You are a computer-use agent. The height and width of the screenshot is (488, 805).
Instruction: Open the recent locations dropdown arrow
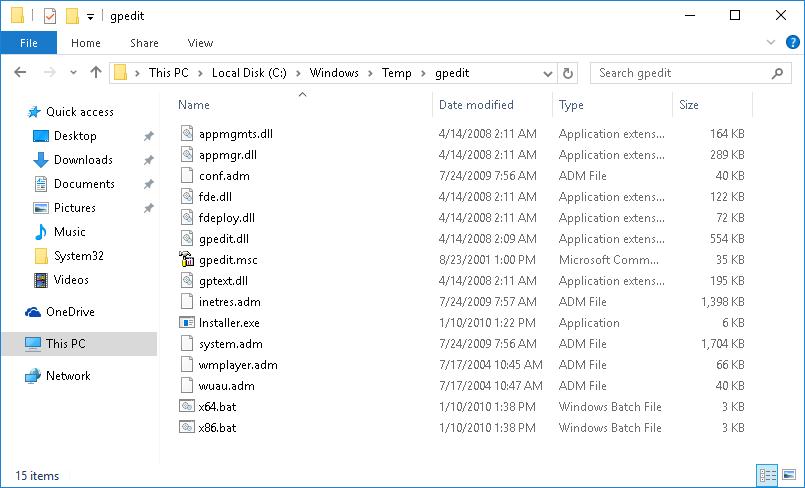[73, 73]
